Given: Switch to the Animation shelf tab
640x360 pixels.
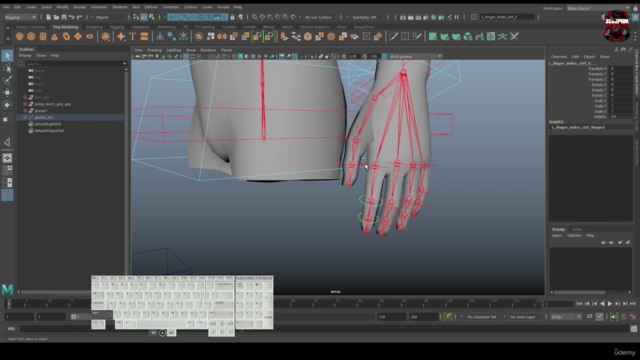Looking at the screenshot, I should click(140, 27).
